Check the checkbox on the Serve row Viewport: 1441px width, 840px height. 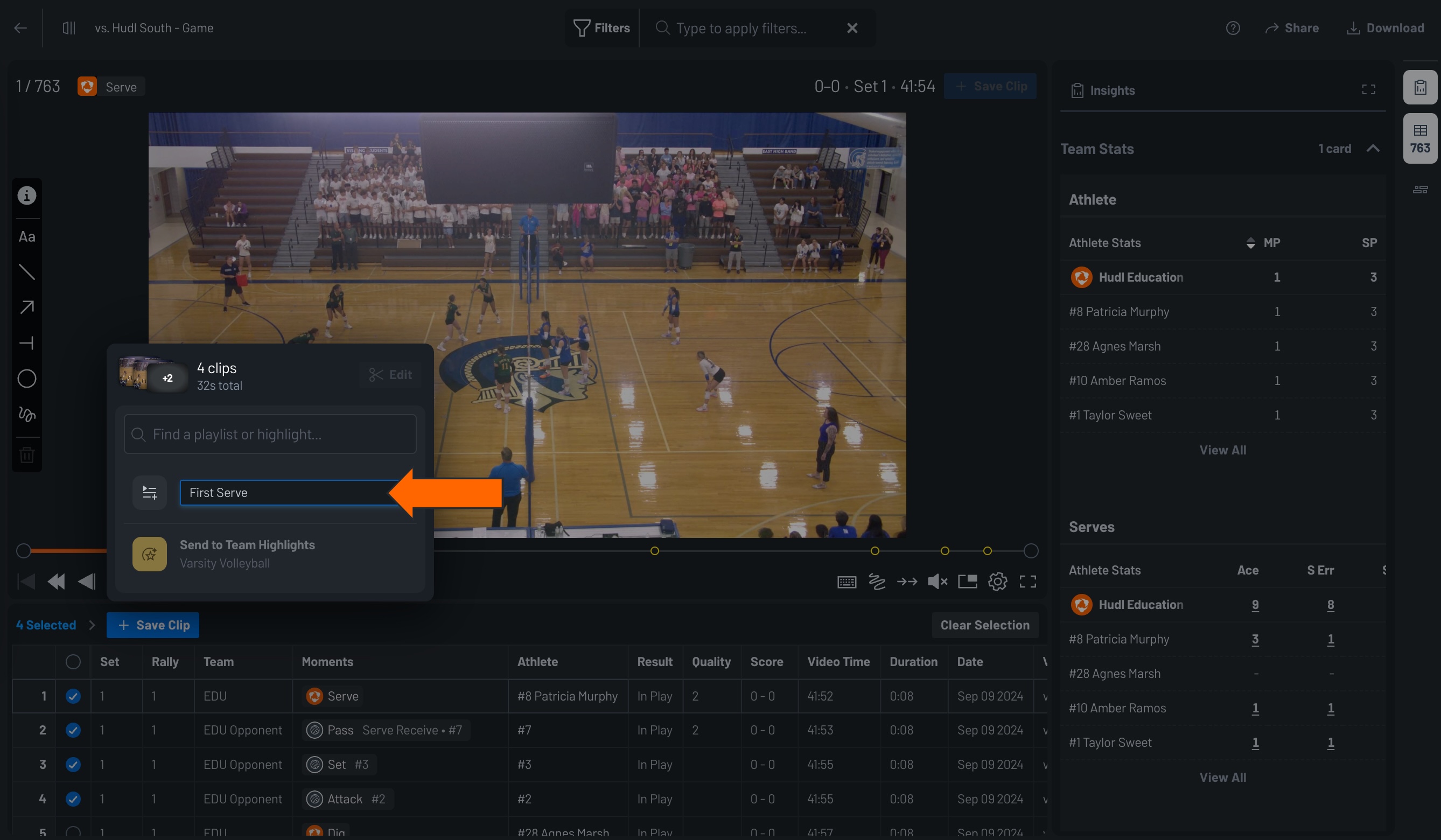click(73, 696)
